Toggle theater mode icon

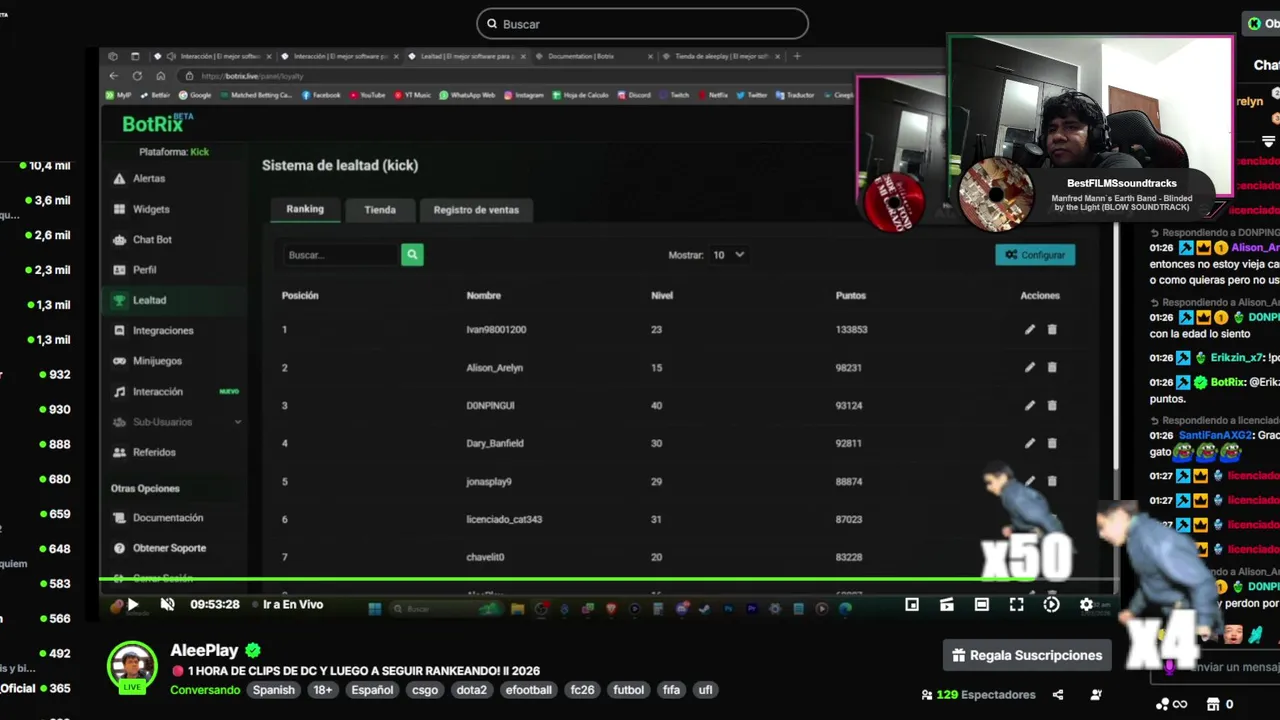coord(982,605)
